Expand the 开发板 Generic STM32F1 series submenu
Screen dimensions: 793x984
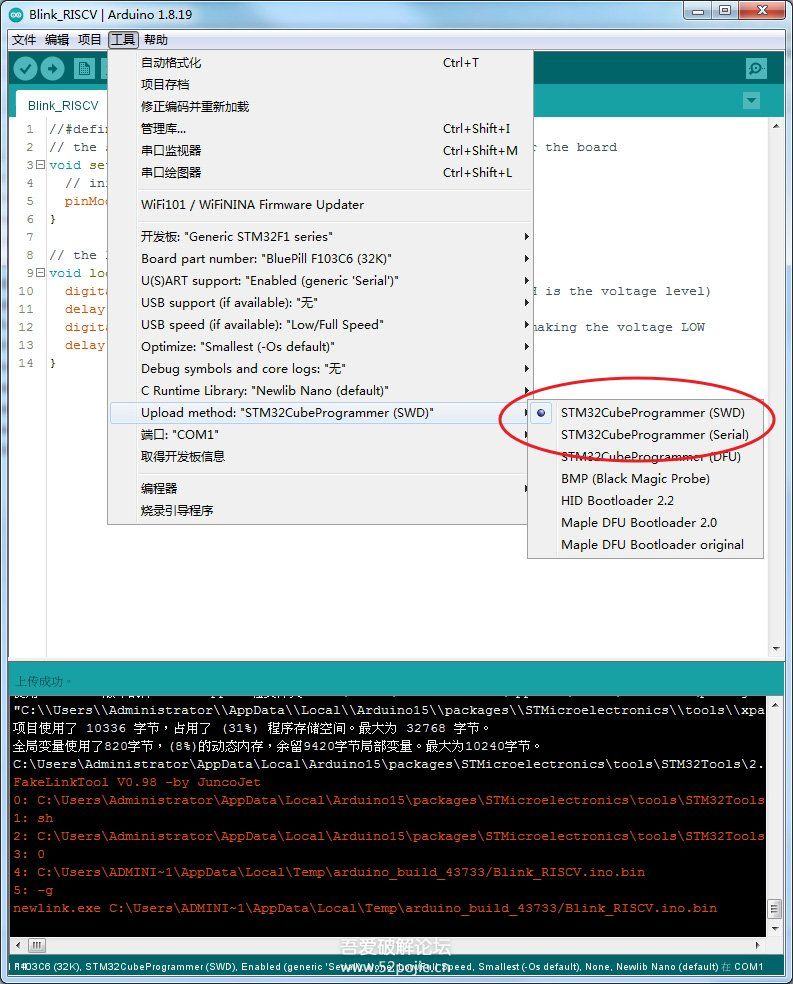320,237
